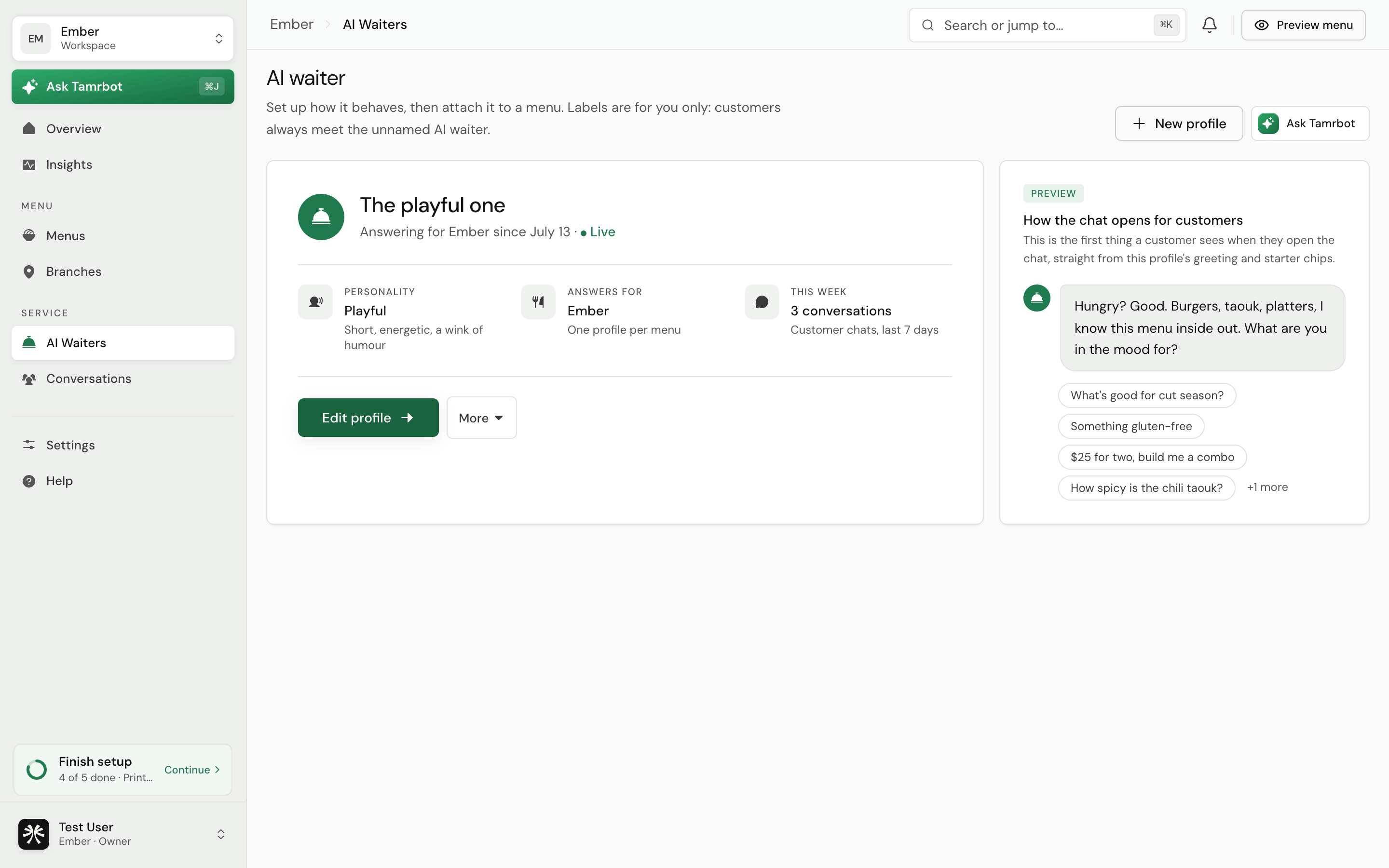
Task: Open the More dropdown menu
Action: [x=481, y=417]
